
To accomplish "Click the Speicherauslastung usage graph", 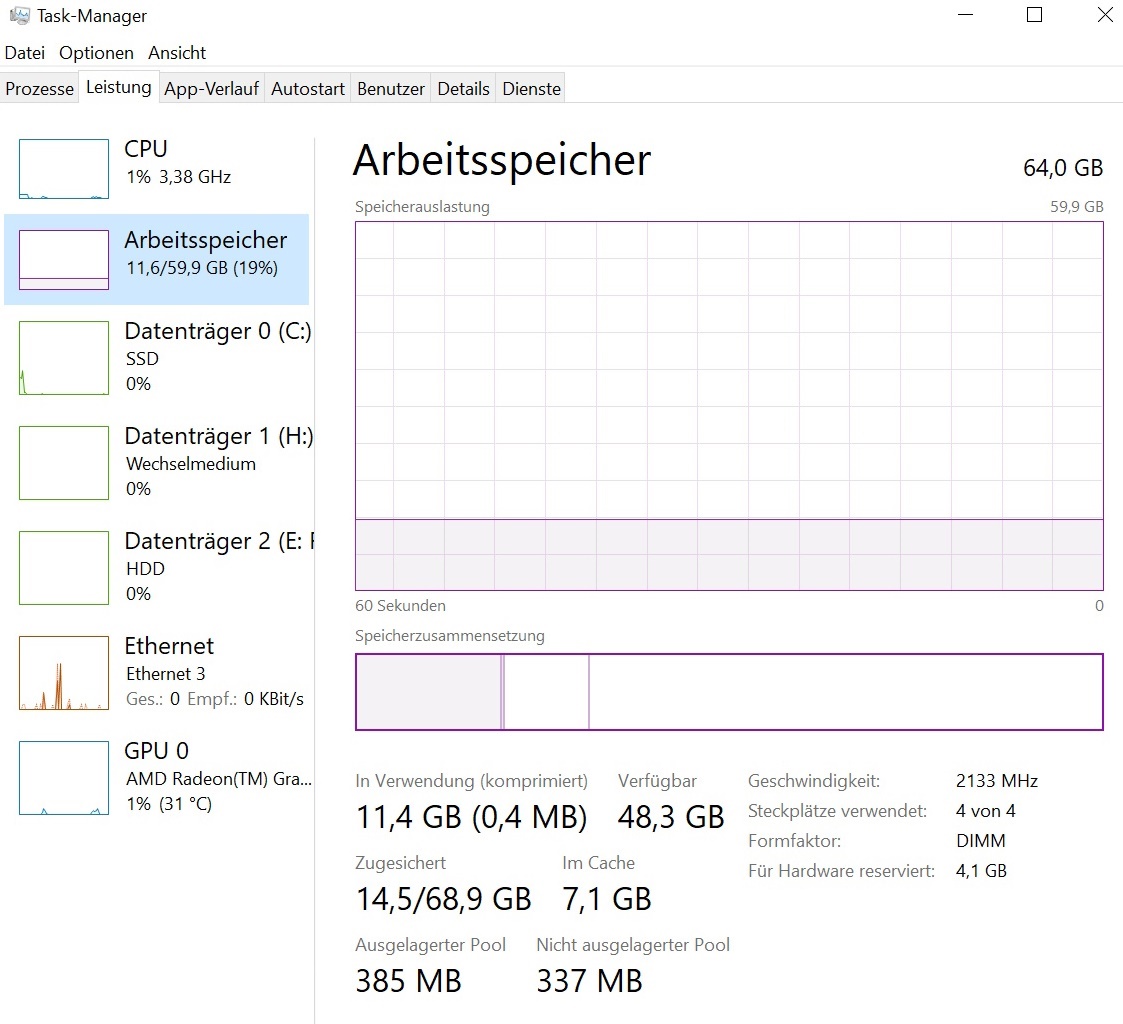I will [729, 405].
